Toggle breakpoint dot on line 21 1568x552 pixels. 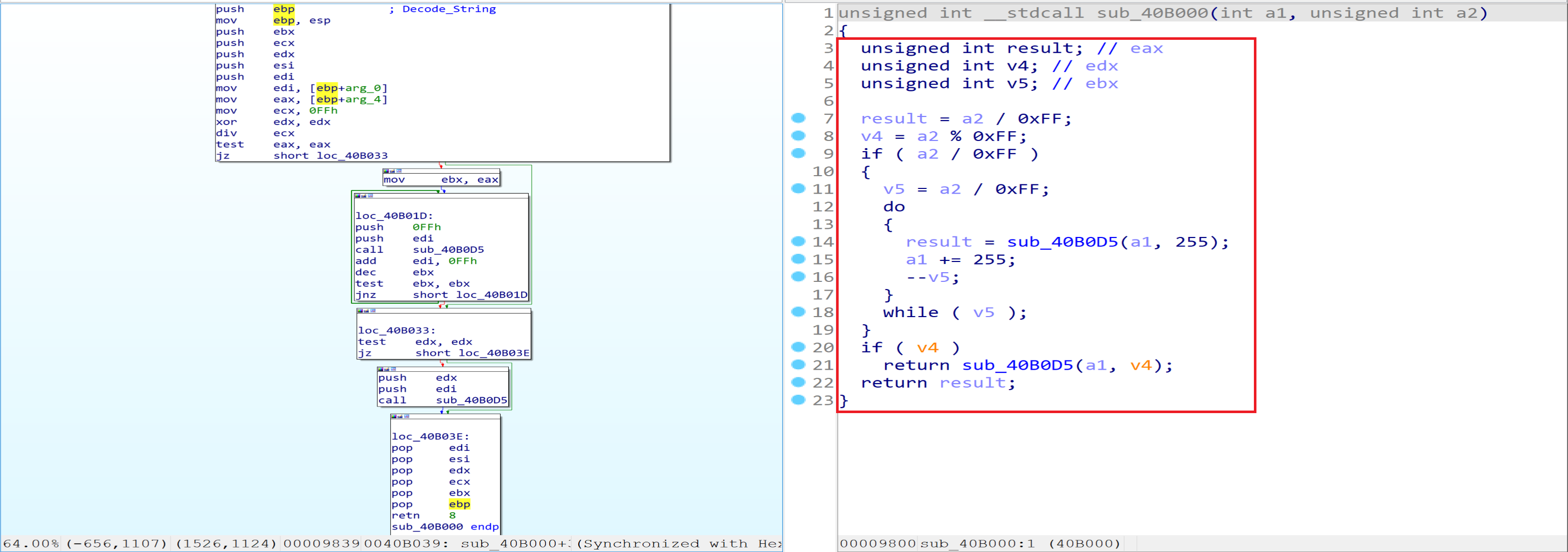click(x=798, y=365)
